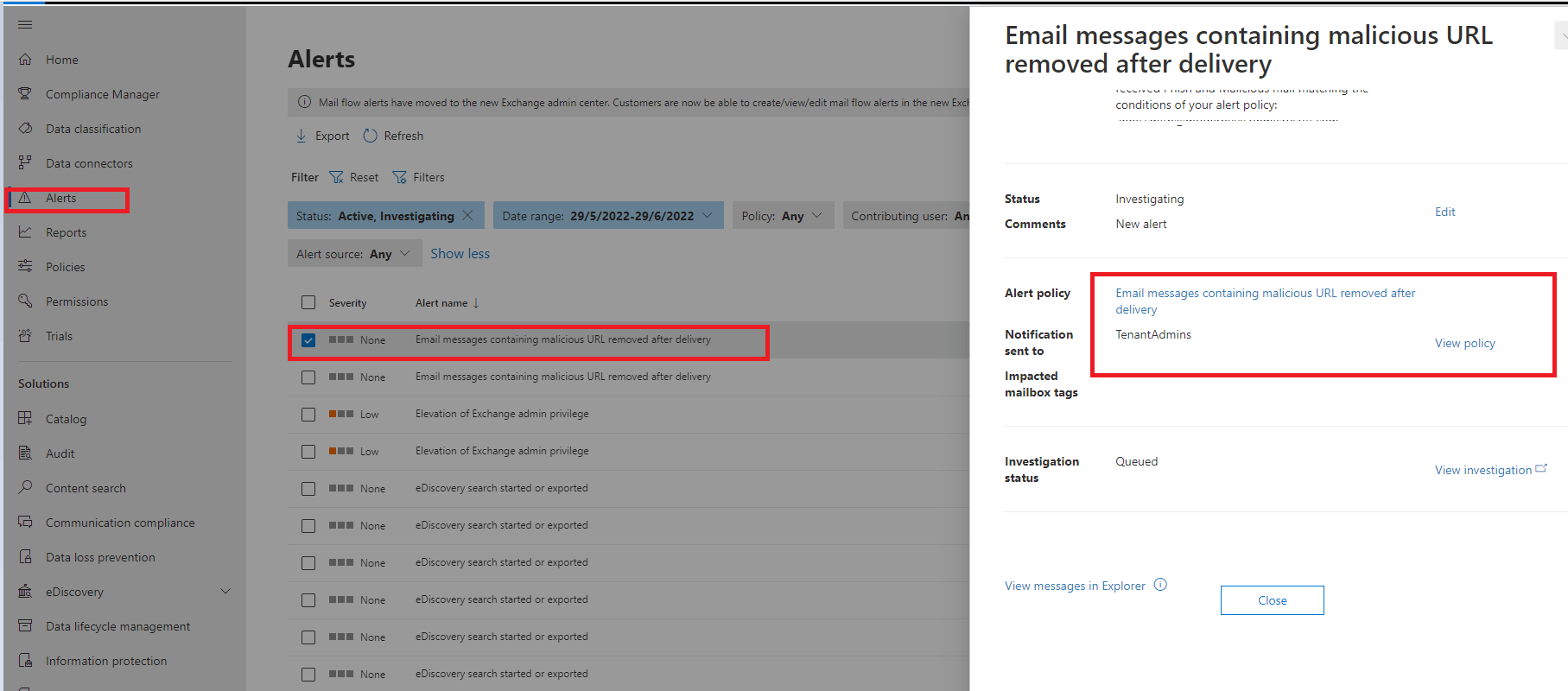Screen dimensions: 1568x691
Task: Click the Catalog grid icon
Action: pyautogui.click(x=25, y=419)
